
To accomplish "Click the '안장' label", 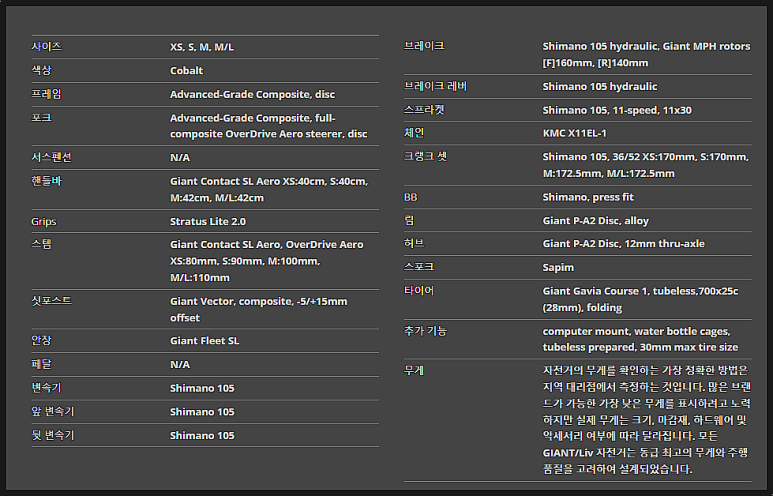I will (x=41, y=341).
